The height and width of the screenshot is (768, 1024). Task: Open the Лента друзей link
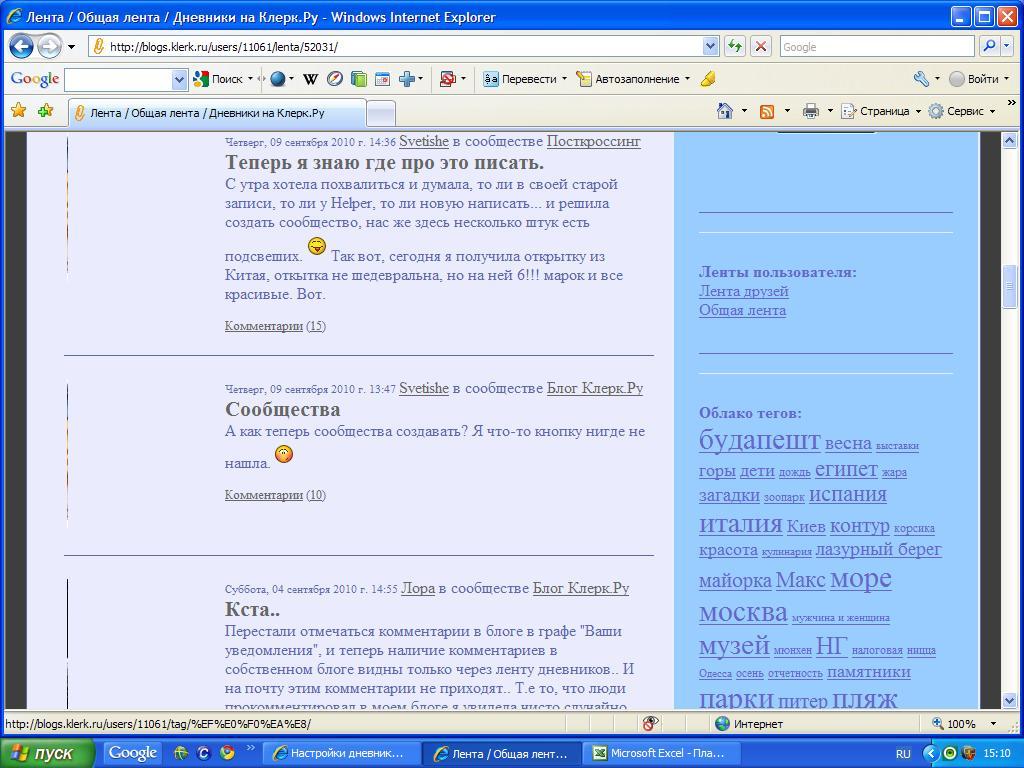[x=743, y=291]
